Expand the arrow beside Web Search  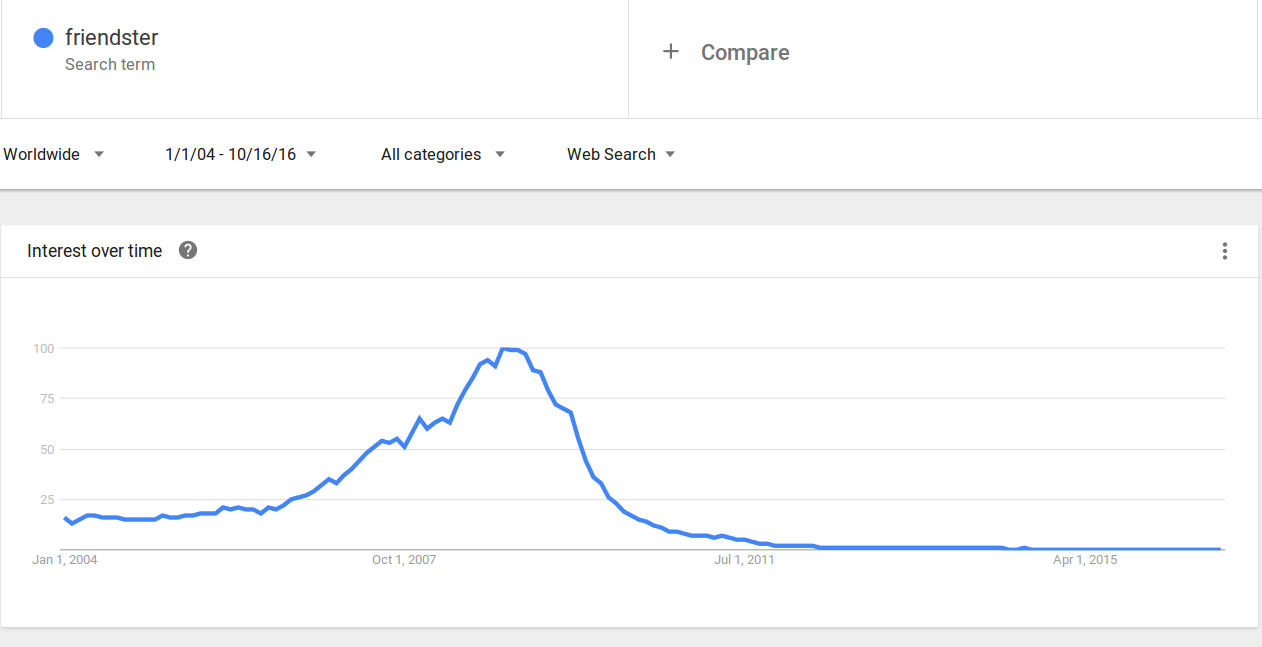click(670, 154)
